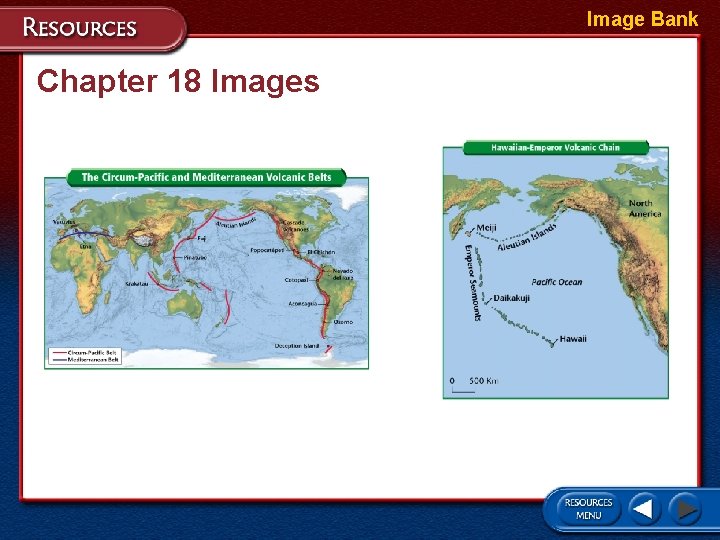This screenshot has width=720, height=540.
Task: Click the Image Bank heading
Action: (x=642, y=19)
